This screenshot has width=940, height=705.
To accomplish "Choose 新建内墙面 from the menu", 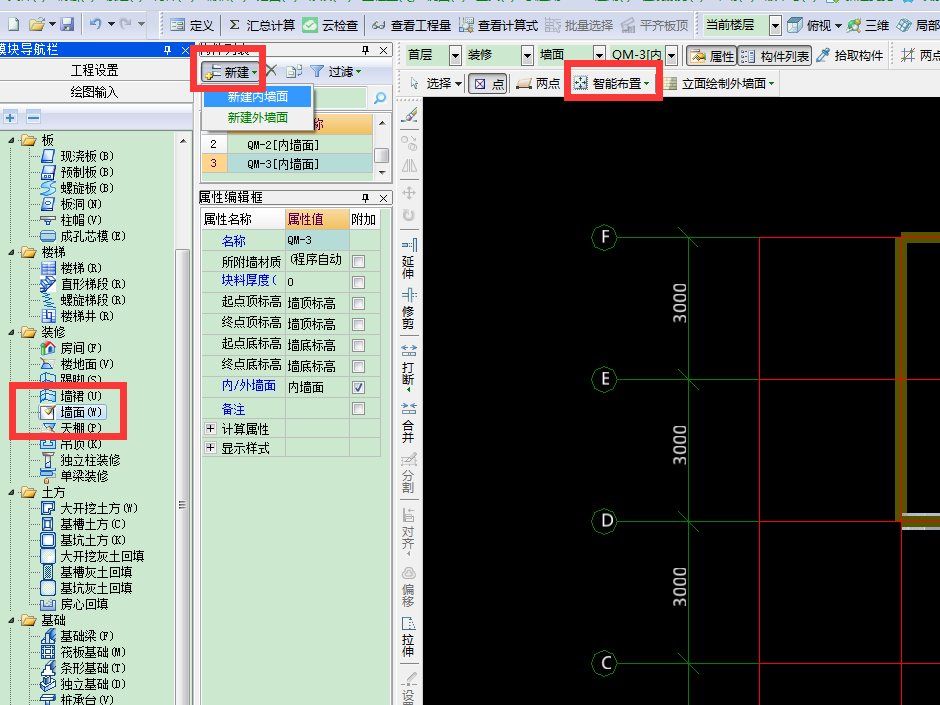I will point(257,97).
